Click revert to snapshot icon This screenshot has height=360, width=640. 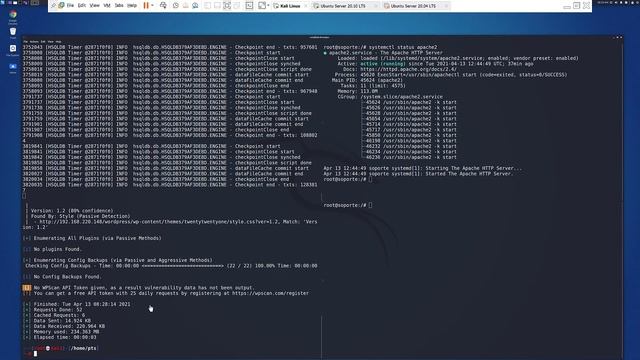[x=185, y=6]
